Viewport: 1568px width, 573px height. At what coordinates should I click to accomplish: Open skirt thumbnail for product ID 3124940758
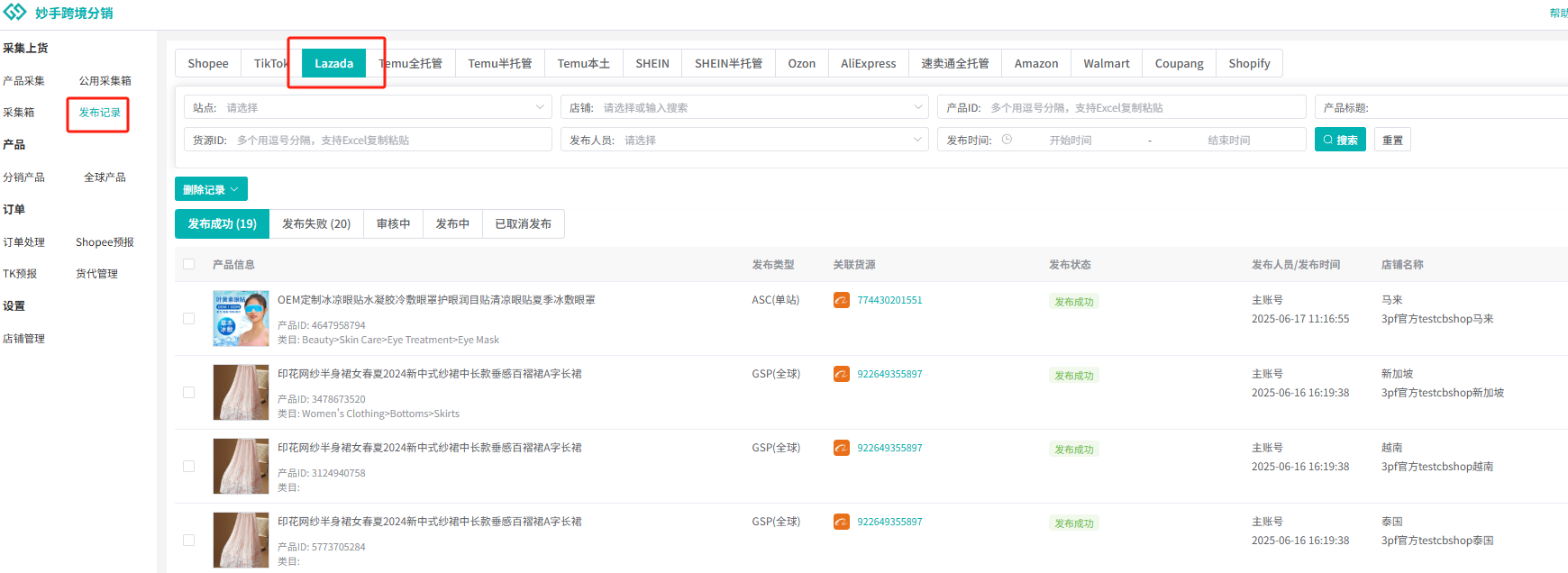click(x=241, y=466)
